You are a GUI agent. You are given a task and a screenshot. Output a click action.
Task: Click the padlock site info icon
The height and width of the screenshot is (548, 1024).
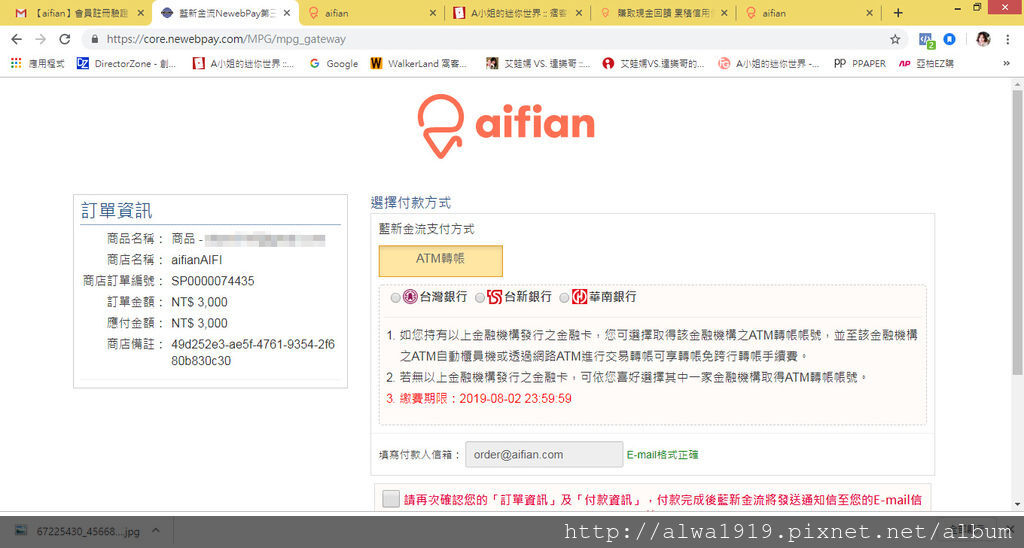(95, 39)
